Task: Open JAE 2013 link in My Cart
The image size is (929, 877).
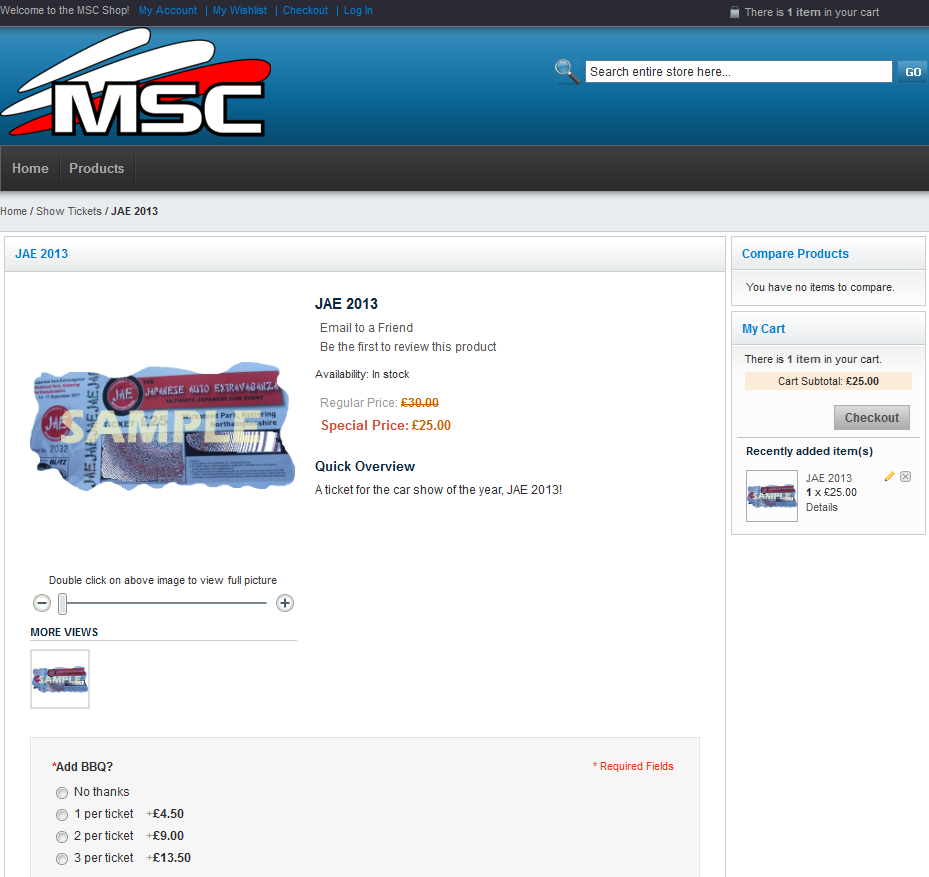Action: tap(828, 478)
